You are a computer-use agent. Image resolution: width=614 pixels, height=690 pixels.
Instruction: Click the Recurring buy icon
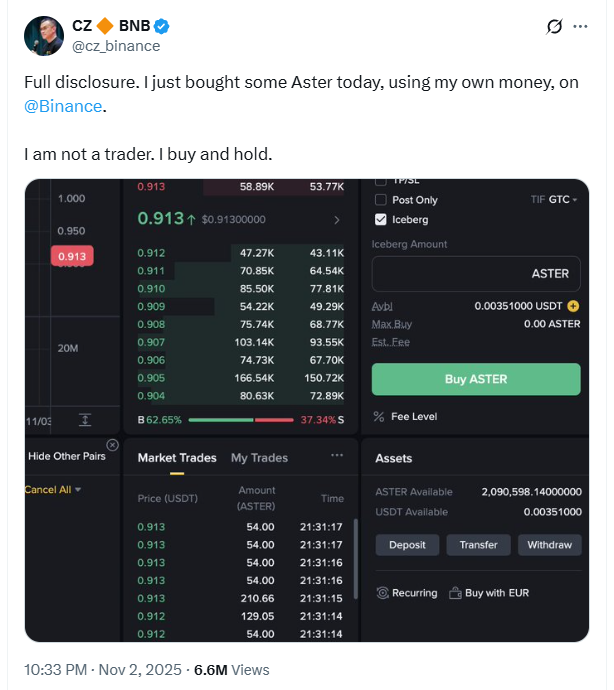coord(382,593)
